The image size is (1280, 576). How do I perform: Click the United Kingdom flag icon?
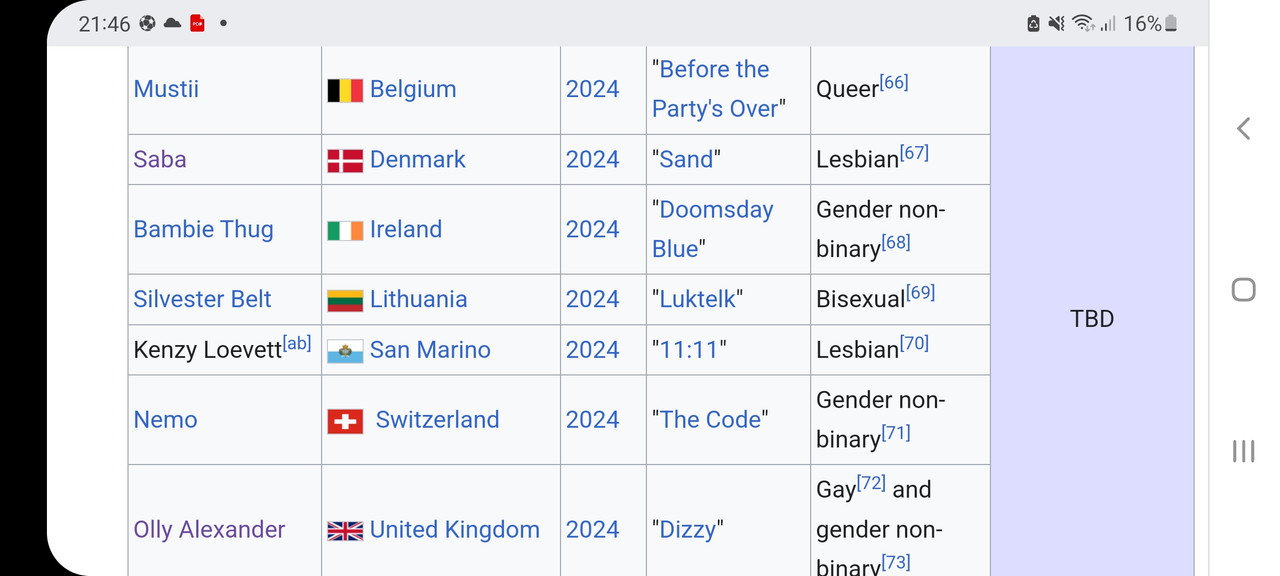[x=345, y=531]
